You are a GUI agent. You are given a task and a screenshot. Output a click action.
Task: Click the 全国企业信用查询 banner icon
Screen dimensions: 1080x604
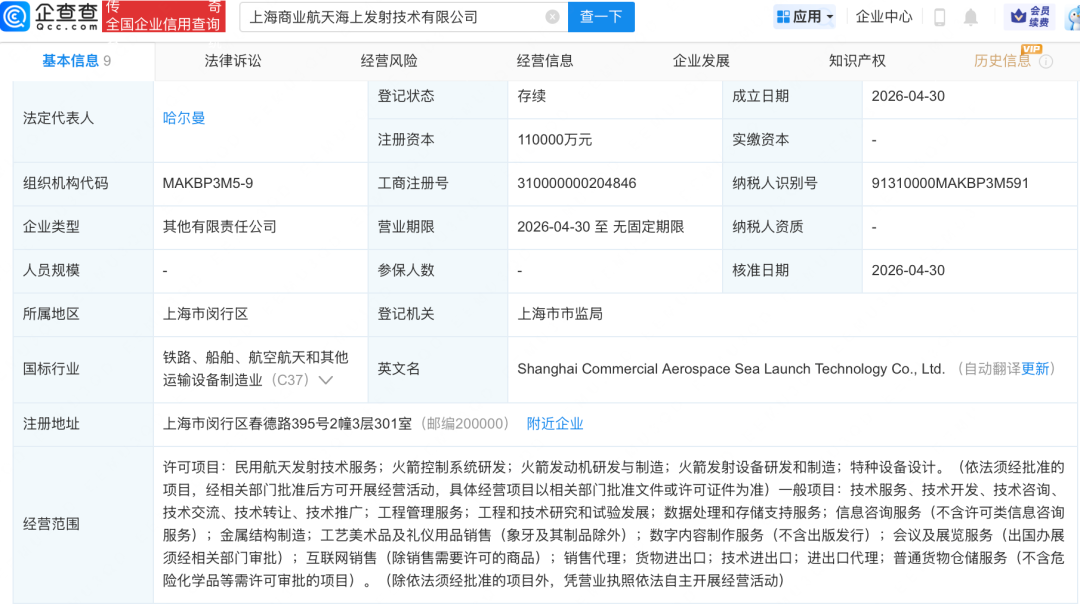[165, 17]
